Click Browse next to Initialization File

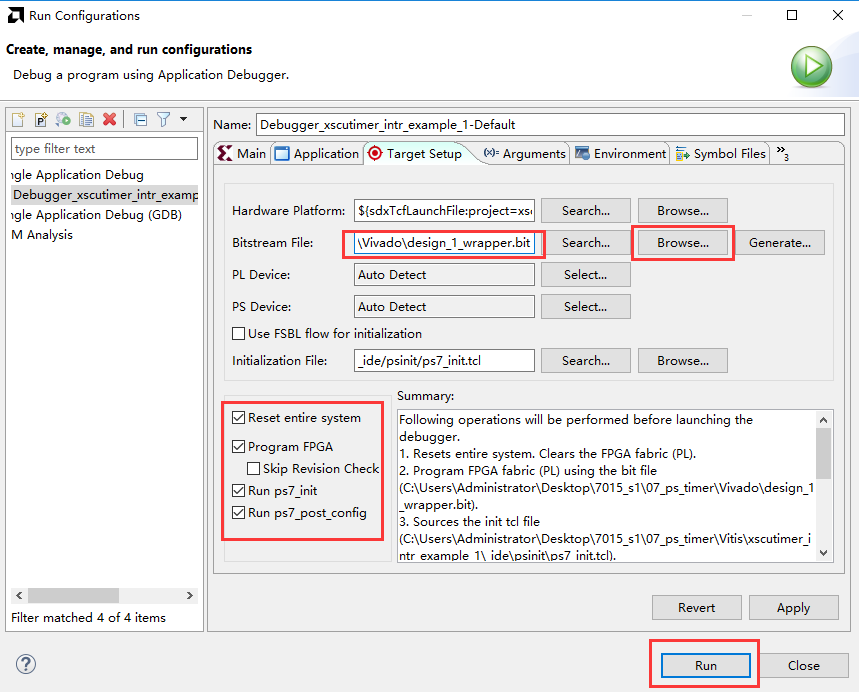point(683,361)
